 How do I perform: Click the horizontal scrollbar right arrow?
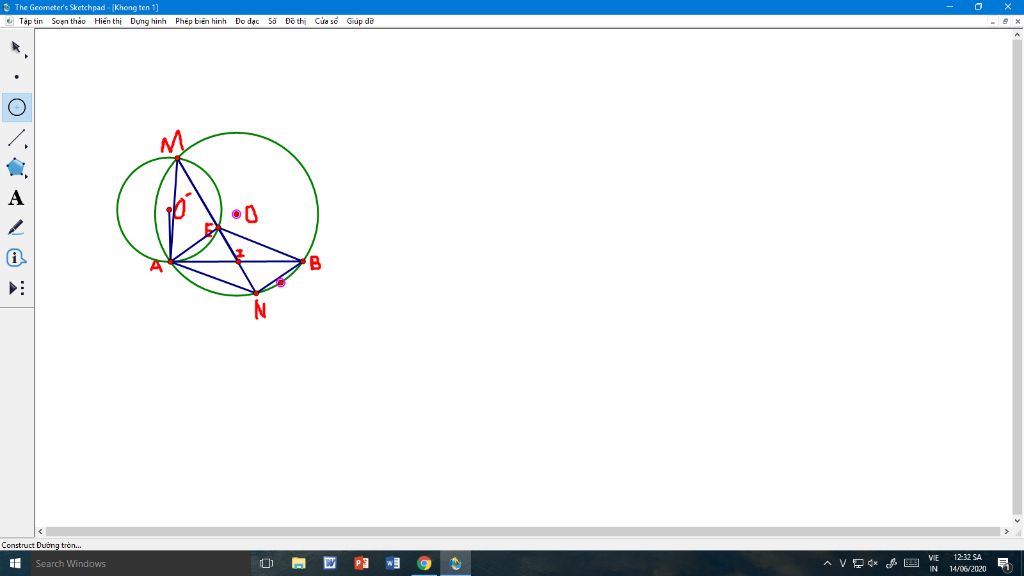coord(1006,532)
